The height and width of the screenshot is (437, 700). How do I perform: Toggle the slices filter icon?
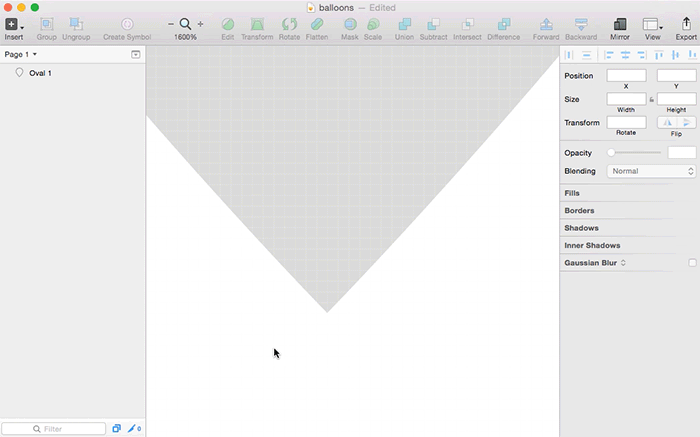[x=134, y=429]
